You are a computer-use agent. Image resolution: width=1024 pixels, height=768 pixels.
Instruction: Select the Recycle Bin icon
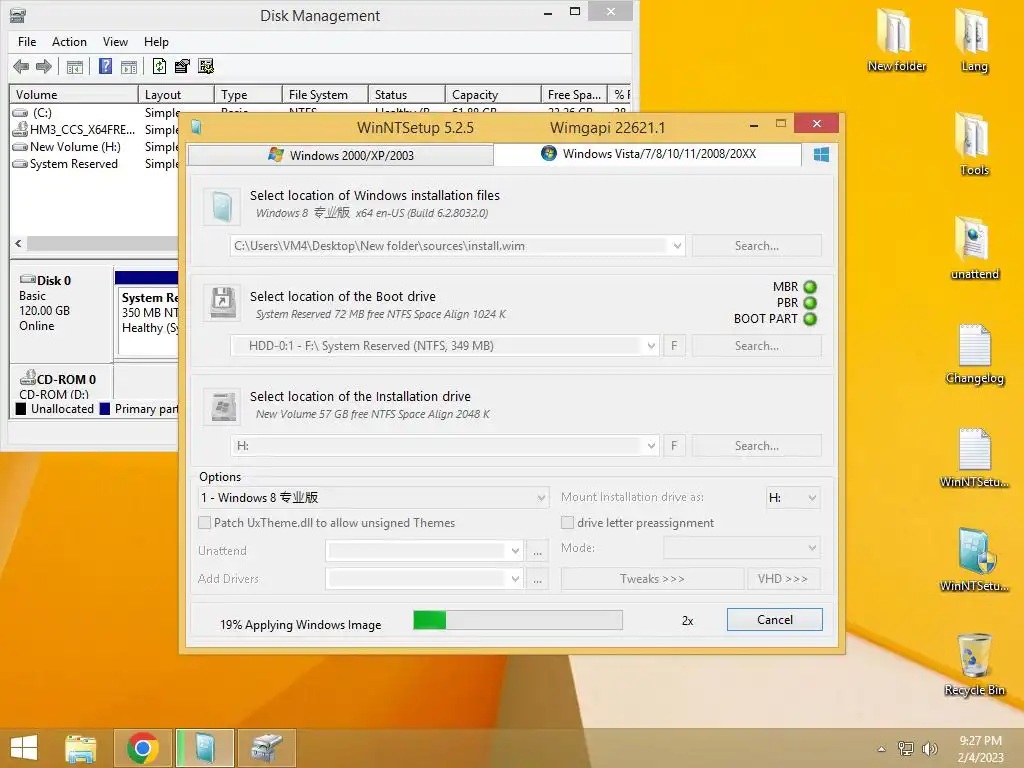pyautogui.click(x=974, y=664)
